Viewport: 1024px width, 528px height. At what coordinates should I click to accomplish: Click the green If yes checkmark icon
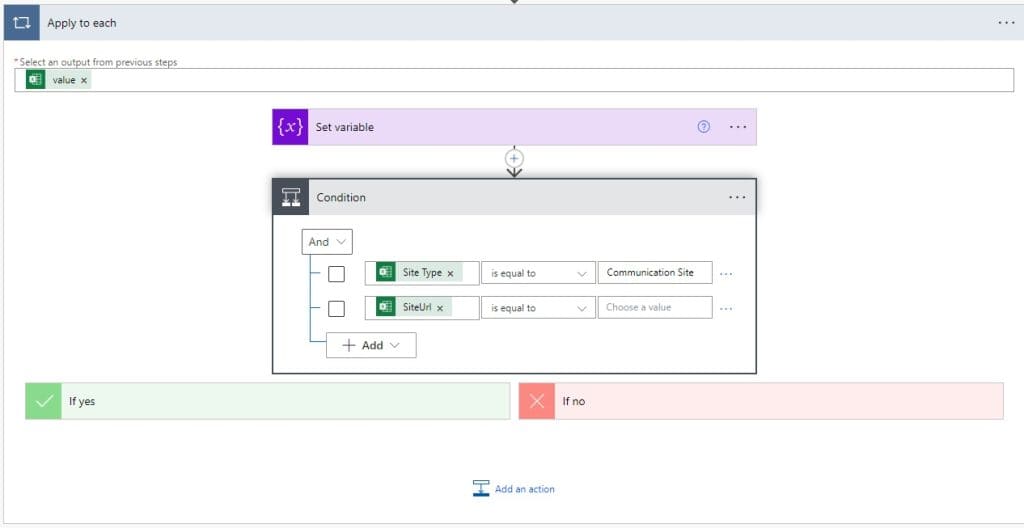pyautogui.click(x=43, y=401)
